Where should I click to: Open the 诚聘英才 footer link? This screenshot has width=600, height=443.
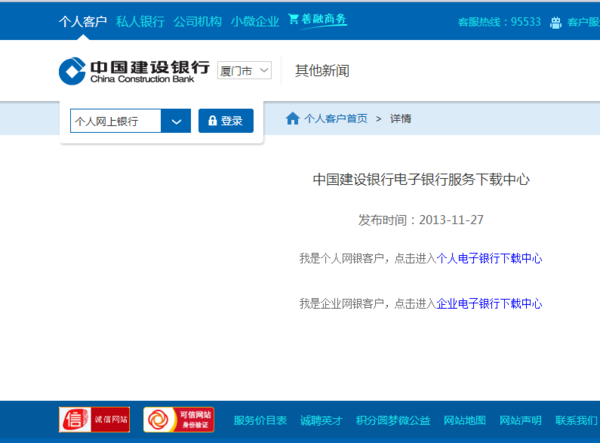coord(321,420)
